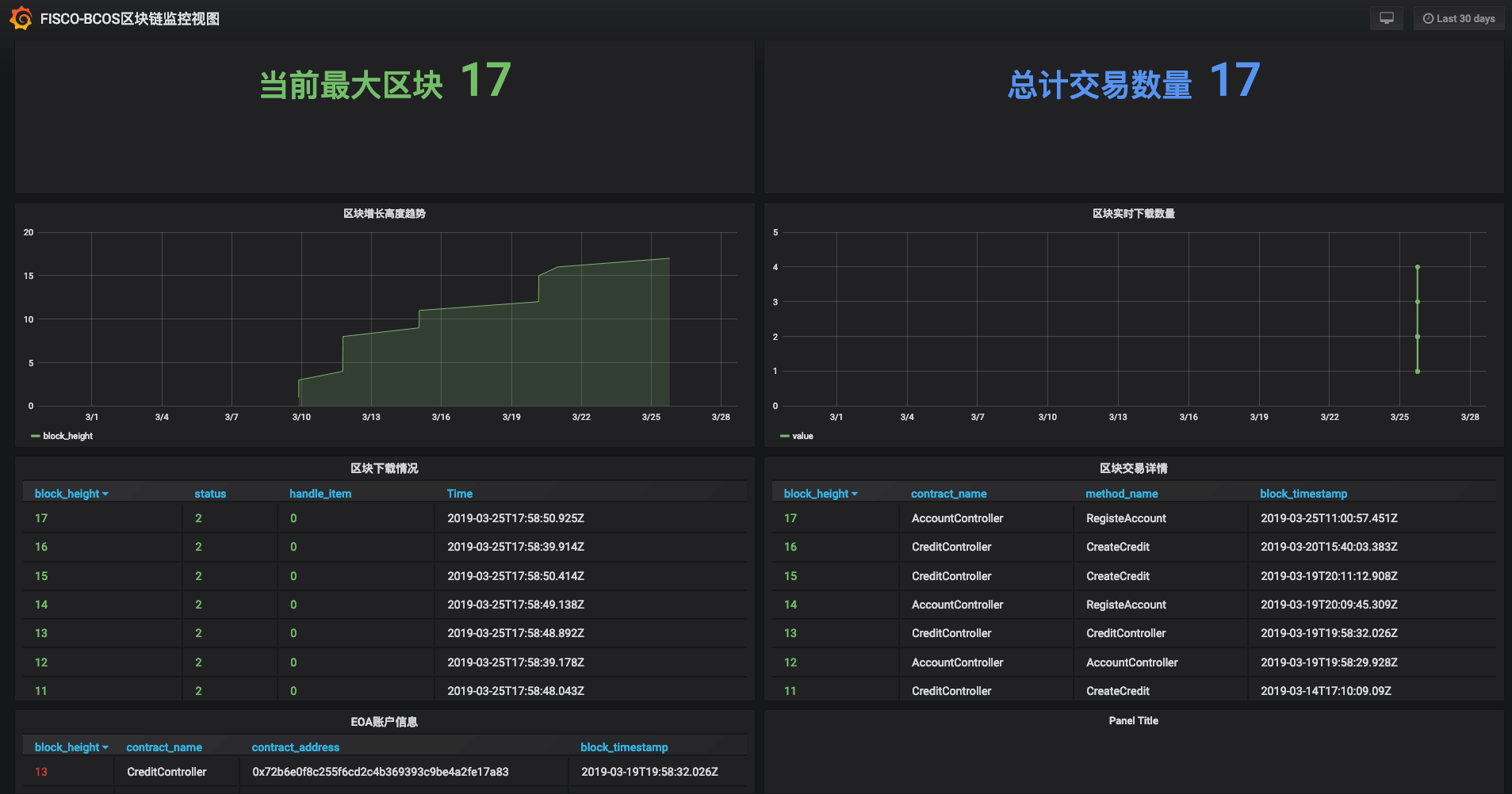
Task: Click the block_height legend color line
Action: 35,436
